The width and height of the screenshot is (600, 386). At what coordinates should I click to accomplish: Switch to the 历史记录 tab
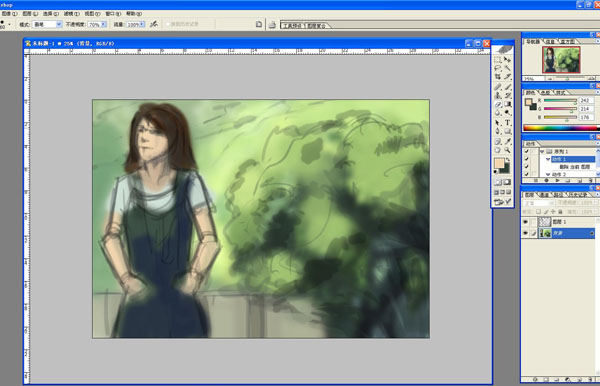click(578, 195)
